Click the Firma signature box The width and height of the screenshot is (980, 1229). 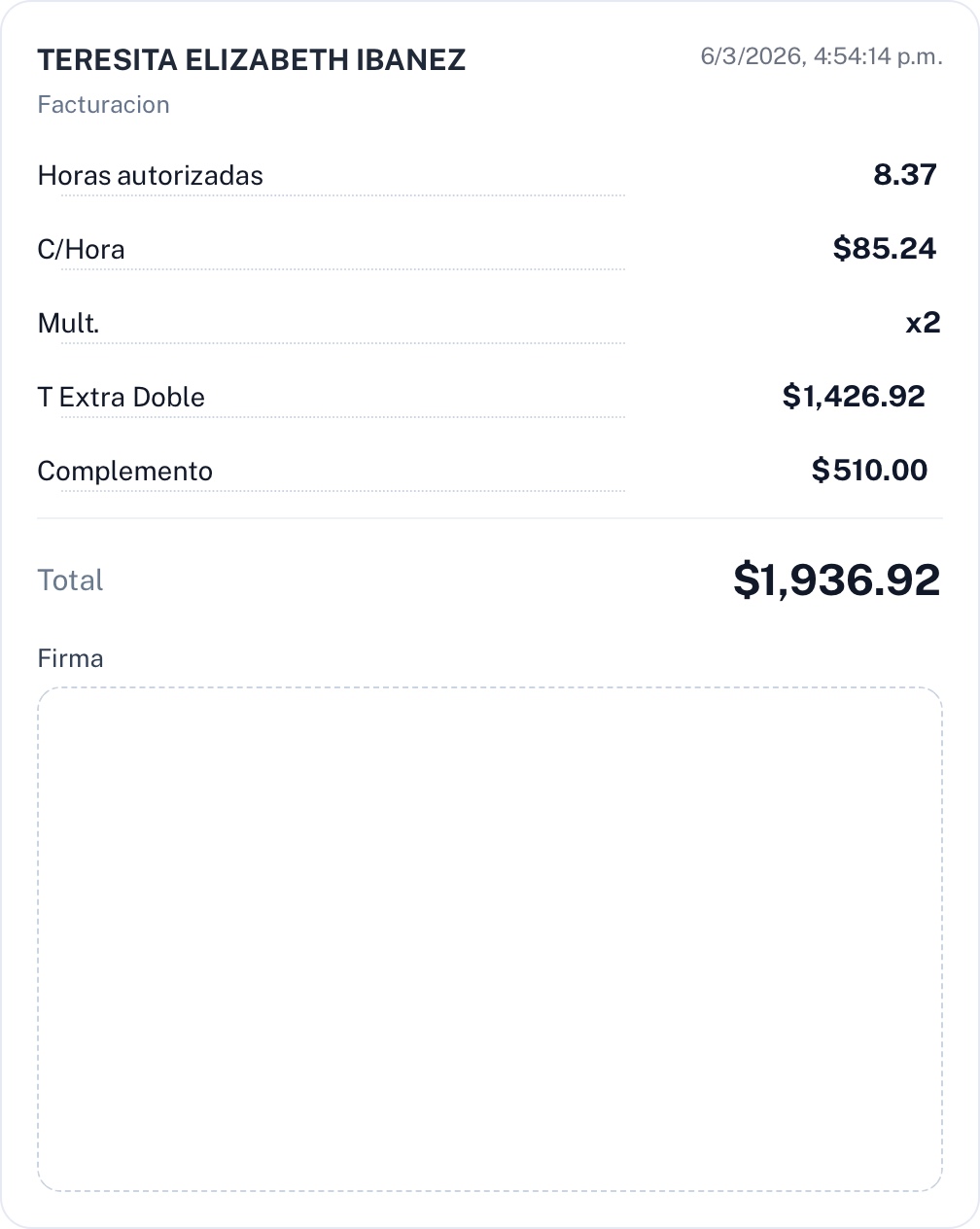[x=490, y=938]
